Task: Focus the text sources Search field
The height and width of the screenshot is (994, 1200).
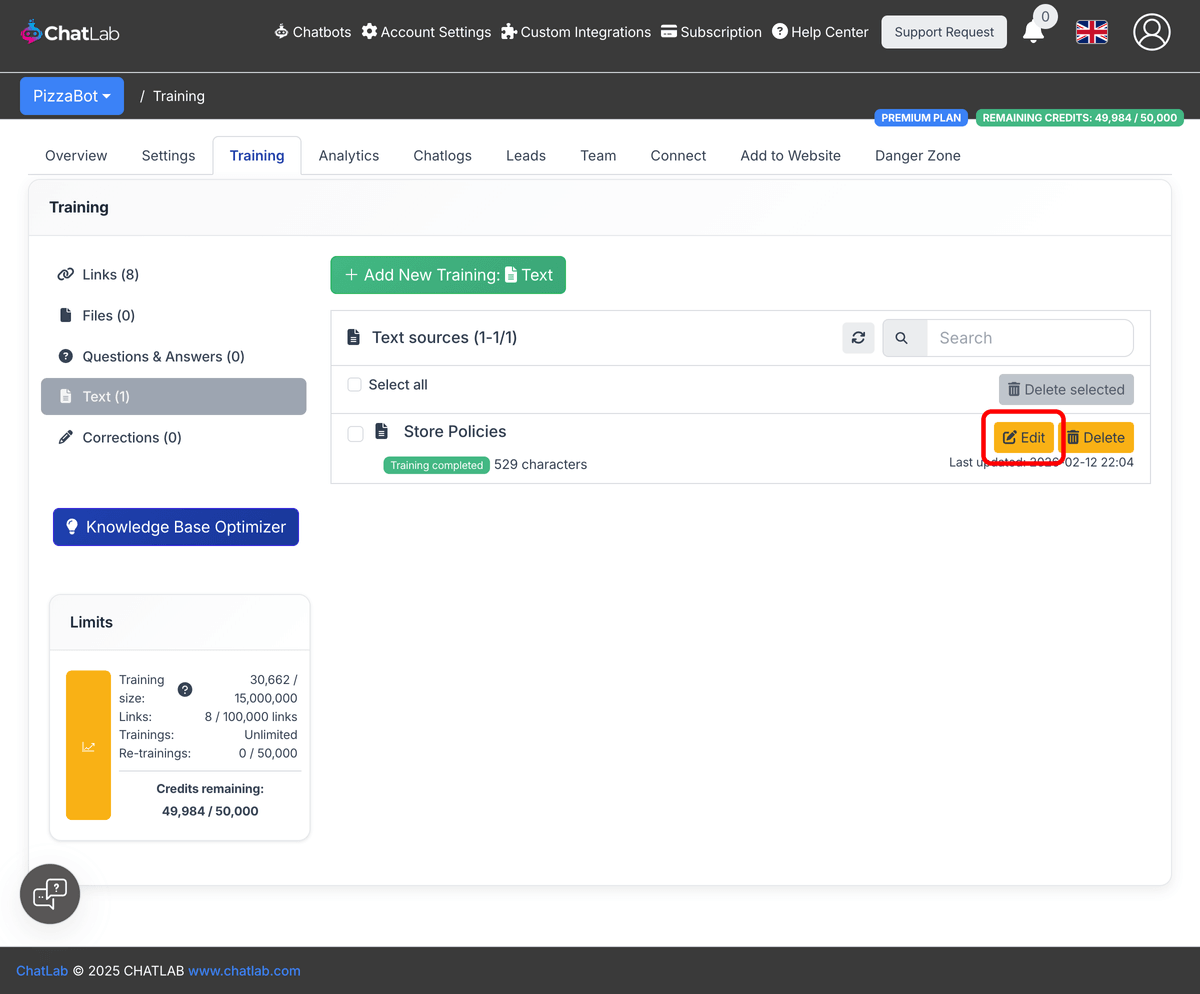Action: [1029, 338]
